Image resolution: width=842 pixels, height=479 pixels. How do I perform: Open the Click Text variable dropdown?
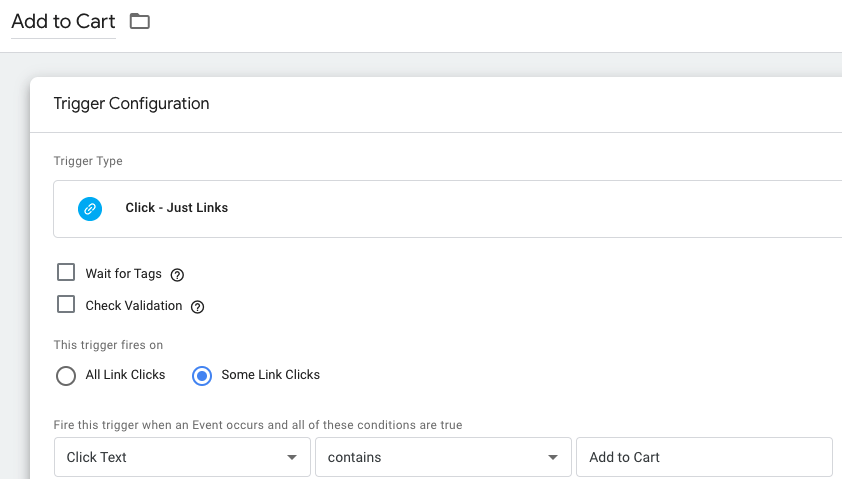(x=182, y=457)
